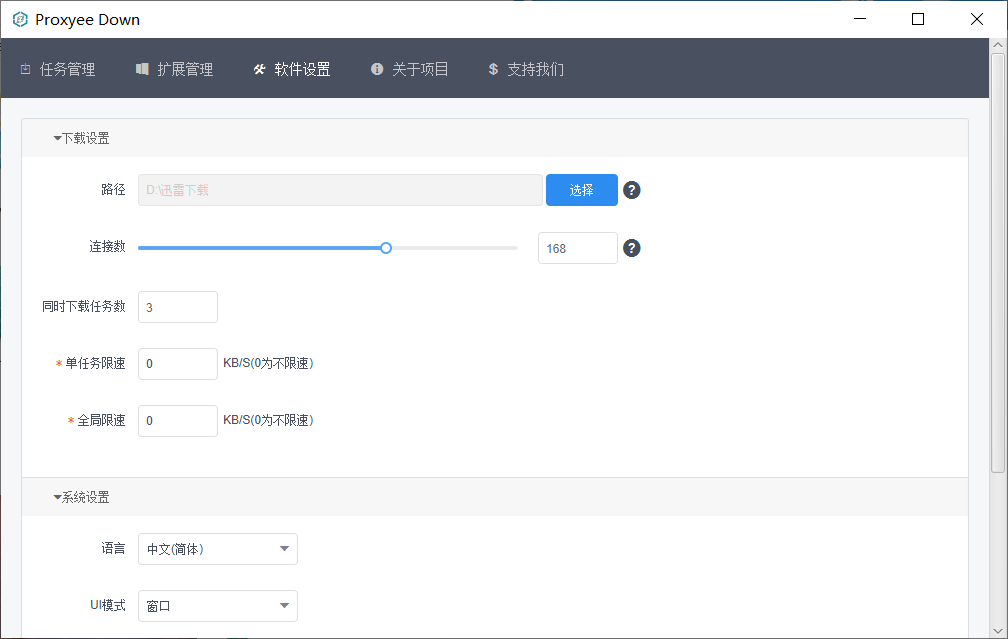The image size is (1008, 639).
Task: Open the 关于项目 tab
Action: click(x=419, y=69)
